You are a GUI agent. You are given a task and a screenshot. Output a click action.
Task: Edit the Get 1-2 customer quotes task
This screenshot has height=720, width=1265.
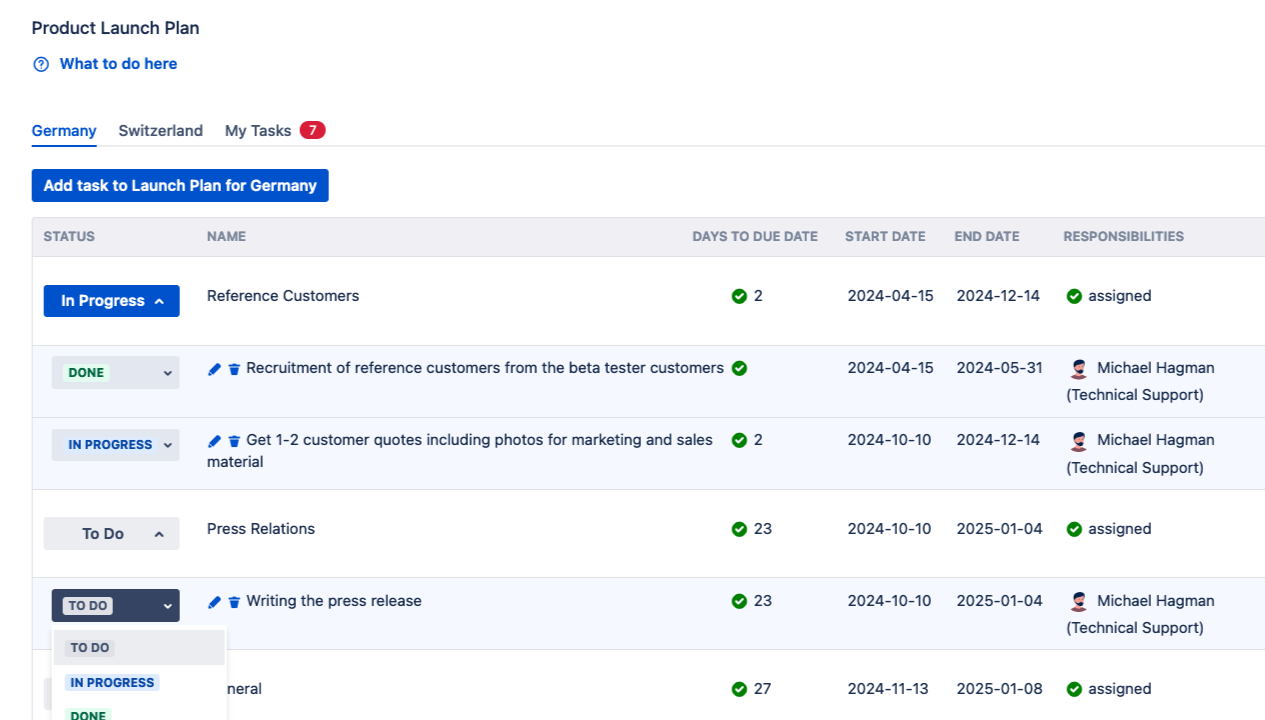(x=214, y=441)
